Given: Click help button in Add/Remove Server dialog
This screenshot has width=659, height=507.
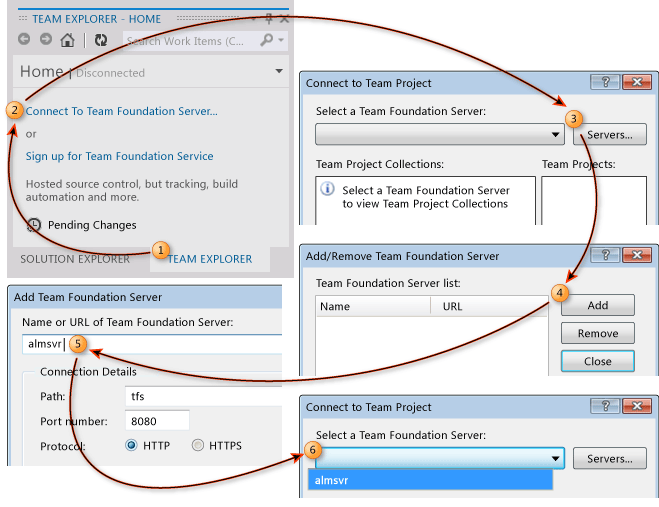Looking at the screenshot, I should coord(605,255).
